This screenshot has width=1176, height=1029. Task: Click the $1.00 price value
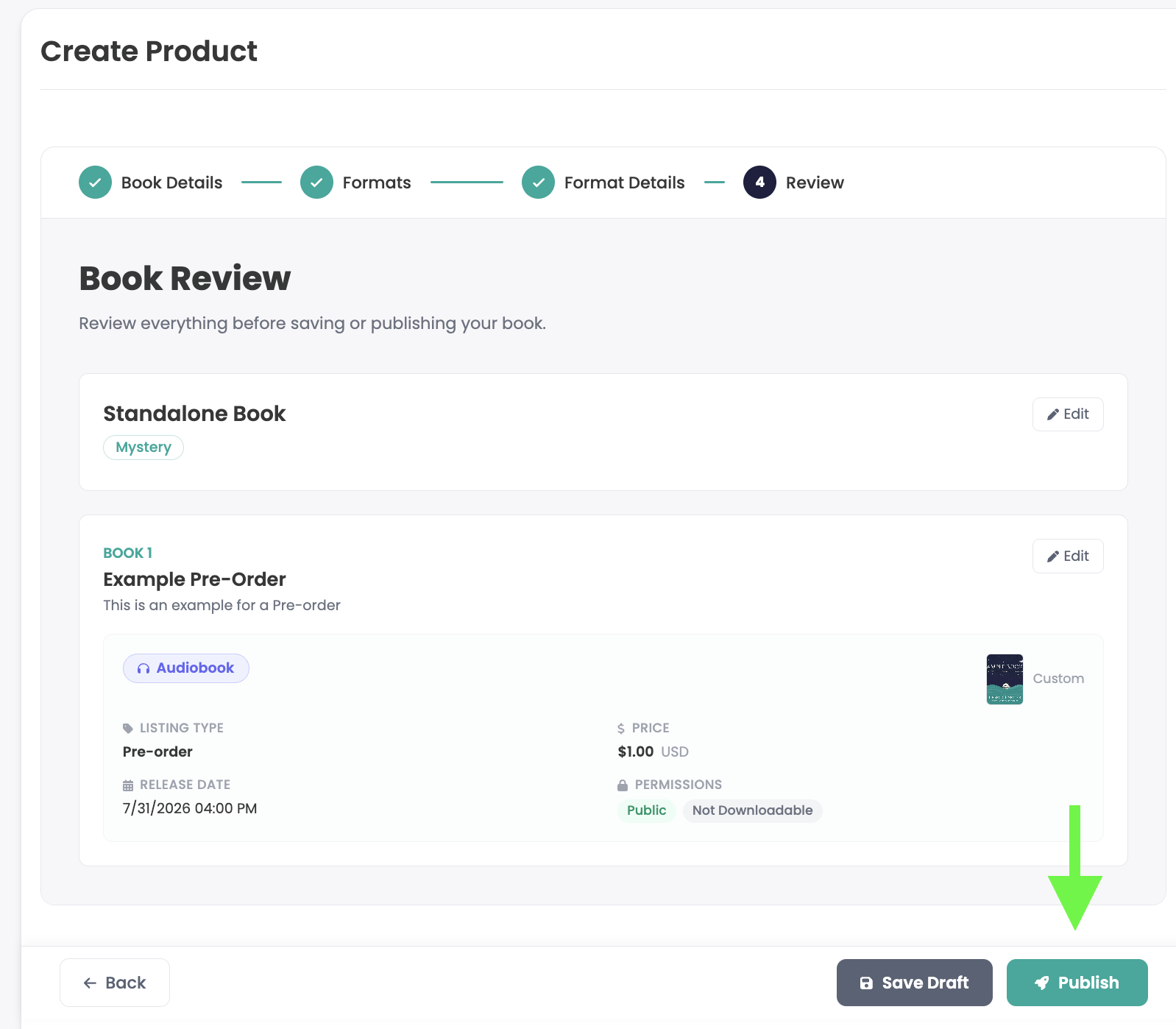(x=636, y=752)
